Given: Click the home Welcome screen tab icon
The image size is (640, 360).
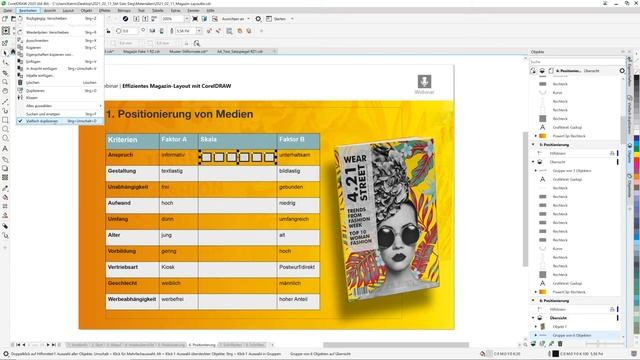Looking at the screenshot, I should pyautogui.click(x=13, y=52).
